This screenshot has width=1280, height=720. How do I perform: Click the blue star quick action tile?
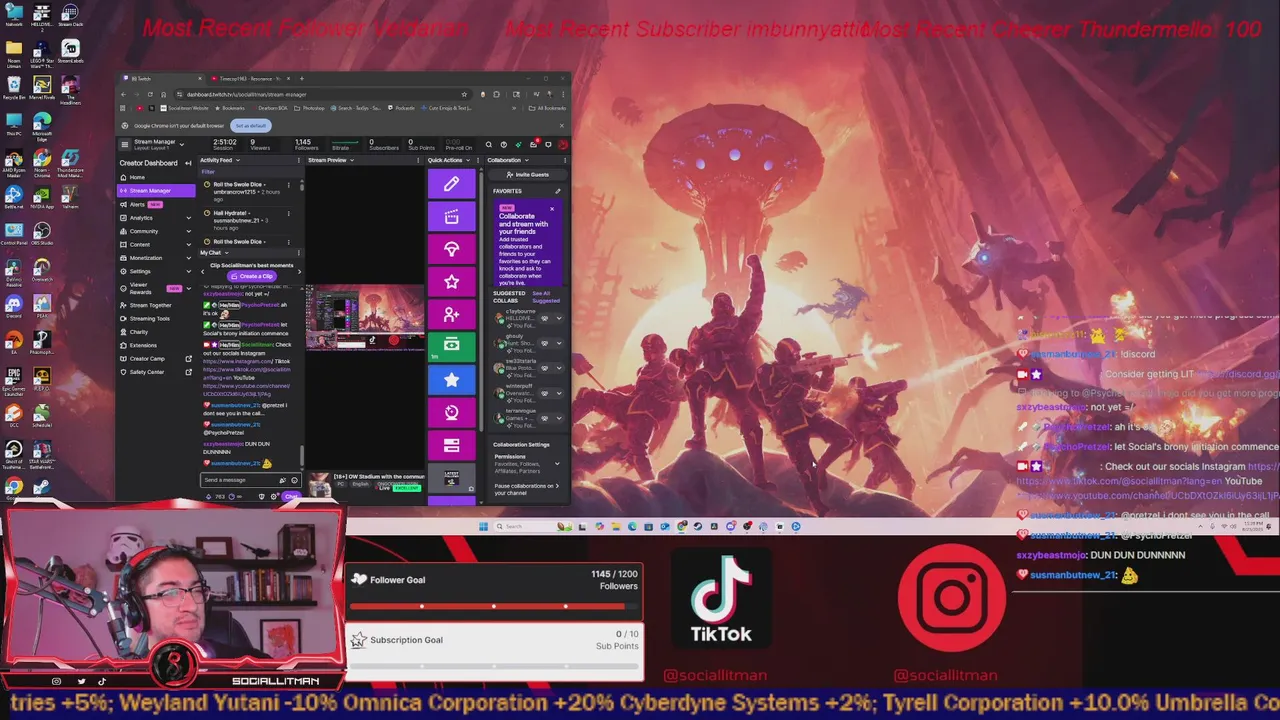coord(451,379)
